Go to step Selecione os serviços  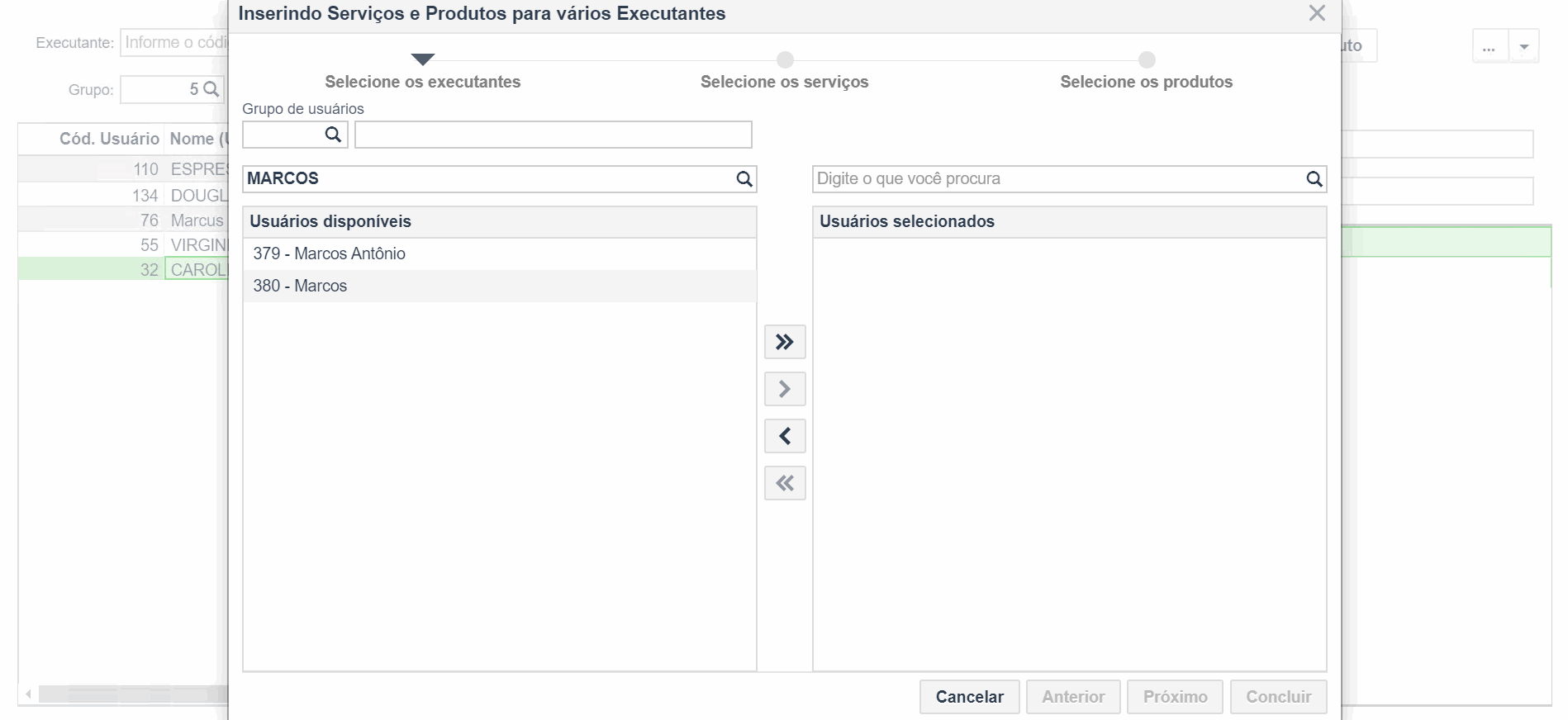[785, 82]
